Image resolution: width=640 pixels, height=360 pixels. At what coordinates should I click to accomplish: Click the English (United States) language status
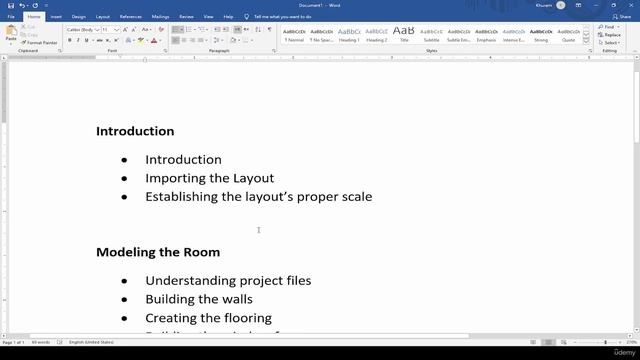[x=91, y=342]
